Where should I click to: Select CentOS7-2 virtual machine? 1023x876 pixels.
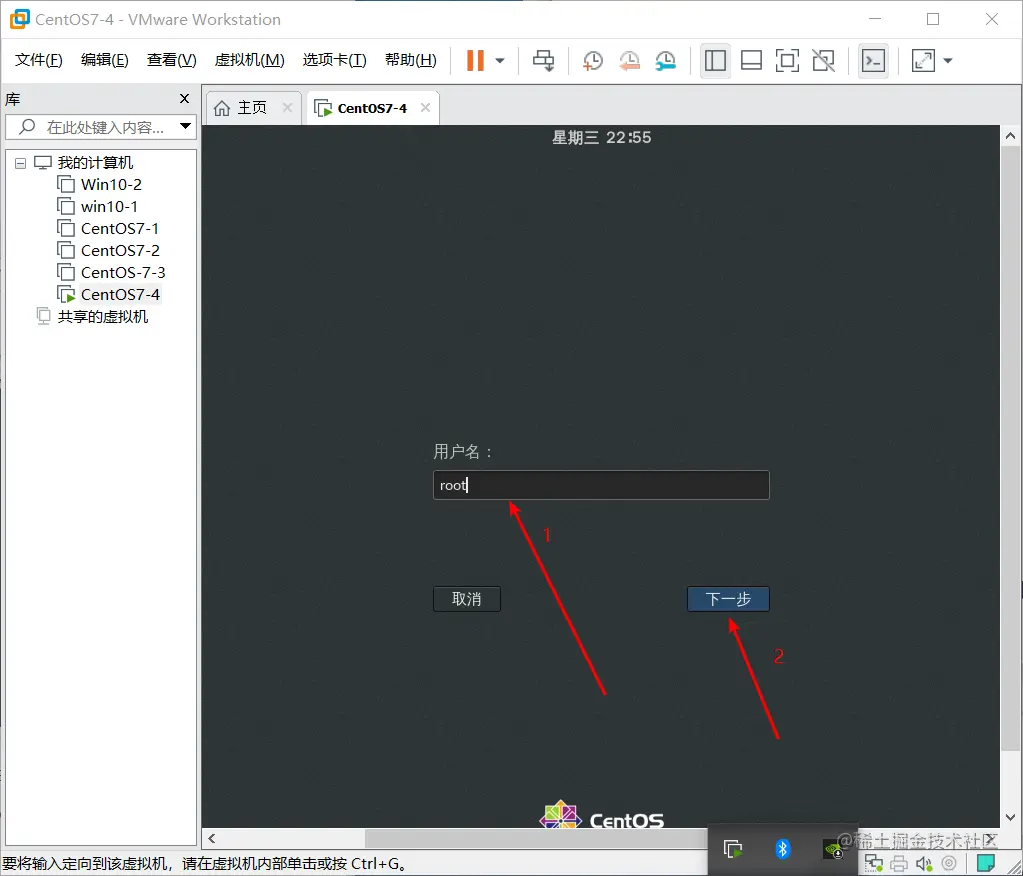click(120, 250)
